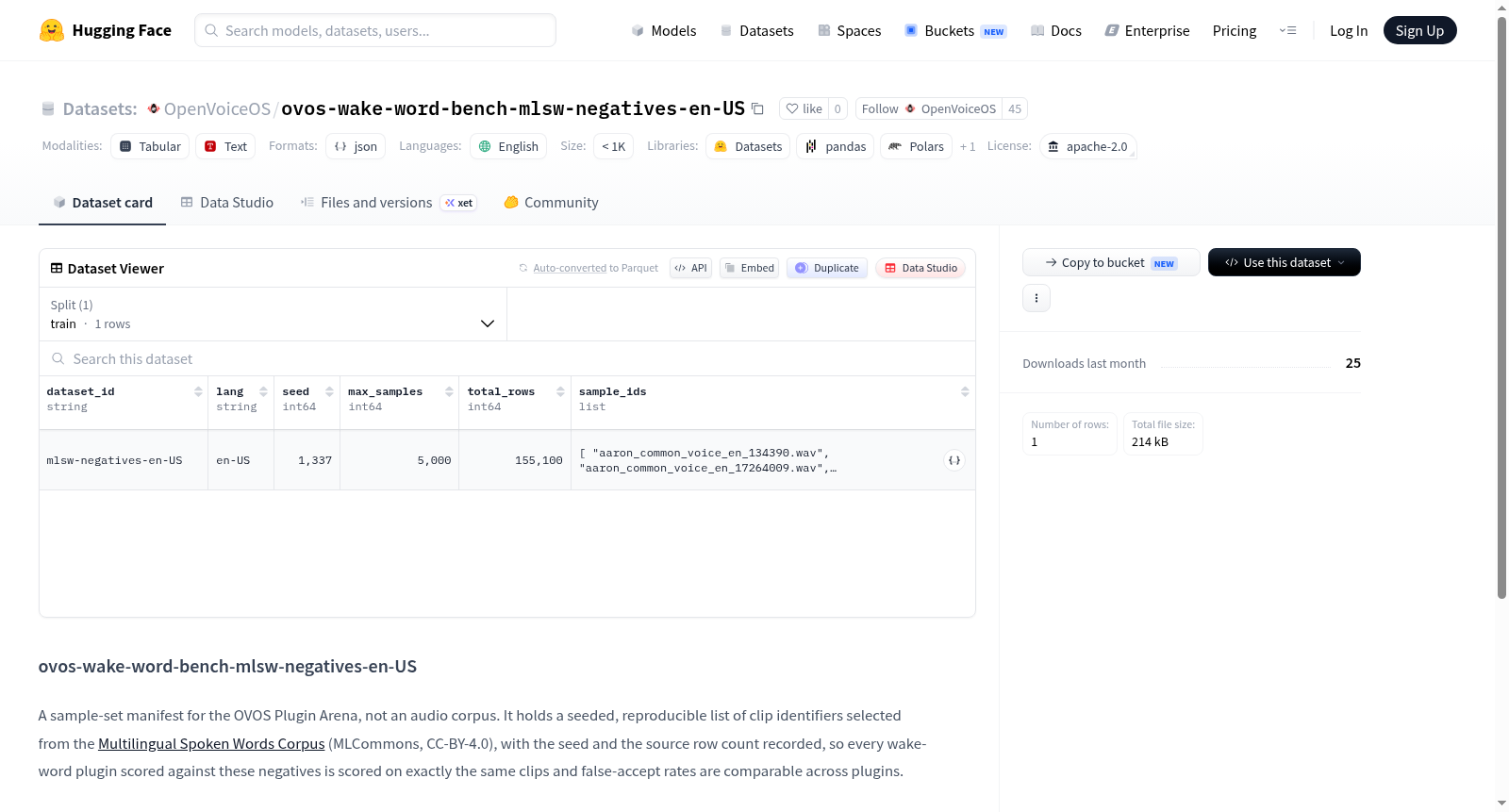Click the seed value 1,337

click(x=315, y=460)
